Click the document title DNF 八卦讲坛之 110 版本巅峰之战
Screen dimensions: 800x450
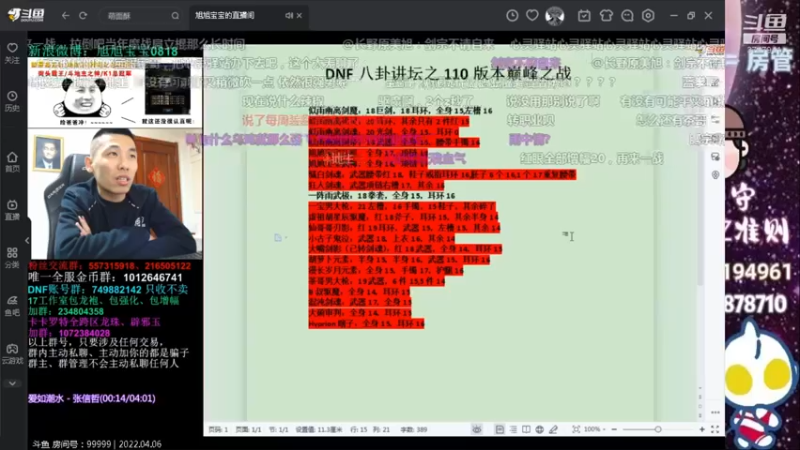(x=448, y=73)
